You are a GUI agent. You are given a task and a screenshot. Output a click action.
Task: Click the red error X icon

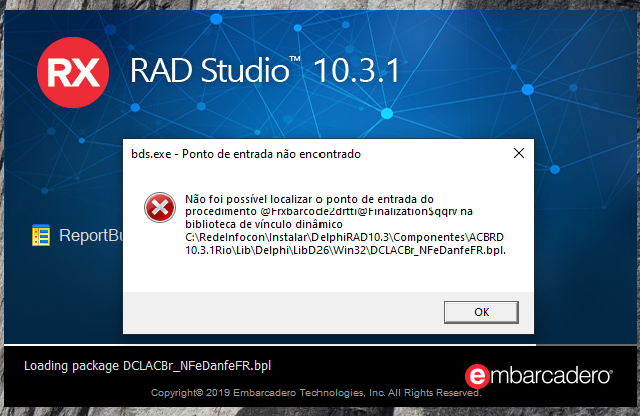160,208
